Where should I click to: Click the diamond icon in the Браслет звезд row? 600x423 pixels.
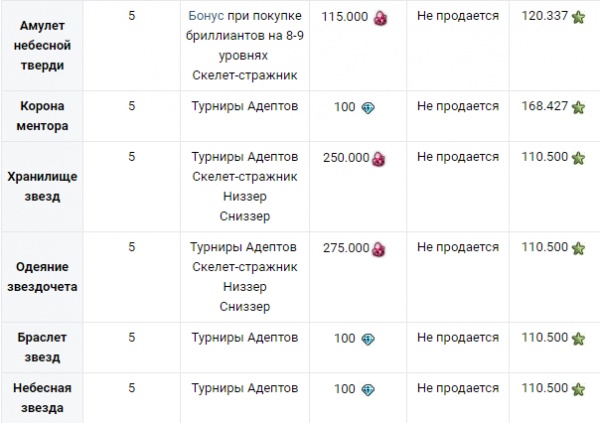click(368, 339)
